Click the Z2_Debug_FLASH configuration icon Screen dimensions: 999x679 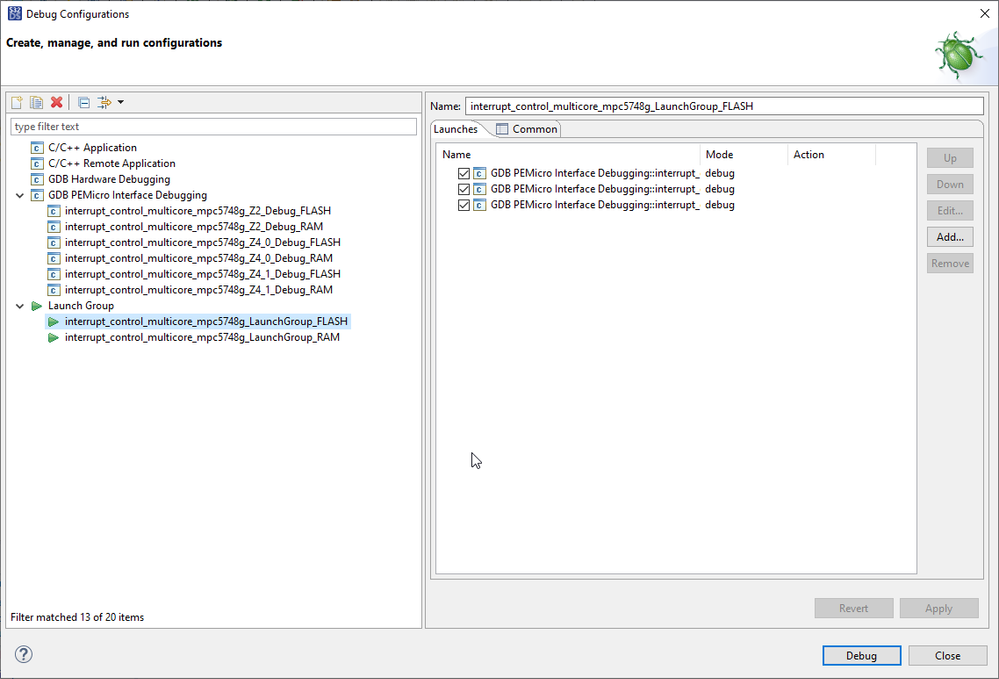[x=54, y=211]
